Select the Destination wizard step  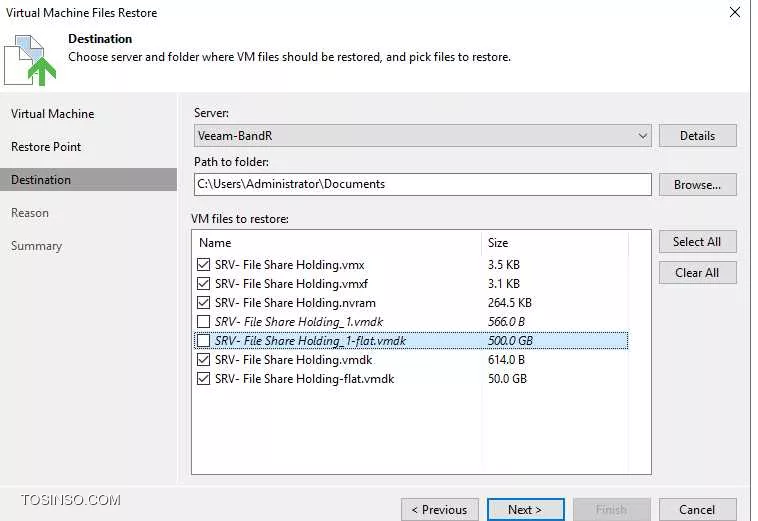click(x=88, y=180)
